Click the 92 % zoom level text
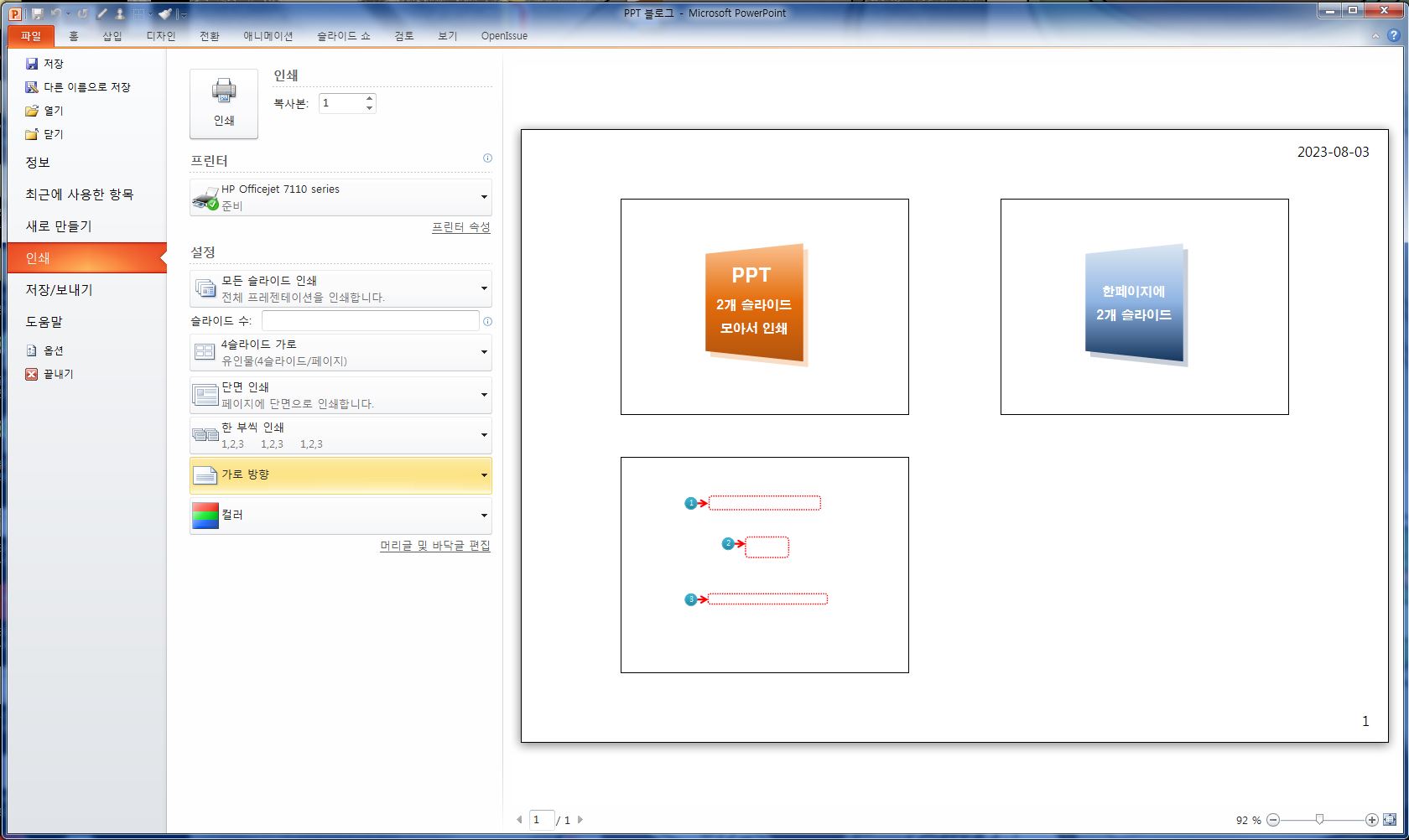 (x=1249, y=820)
